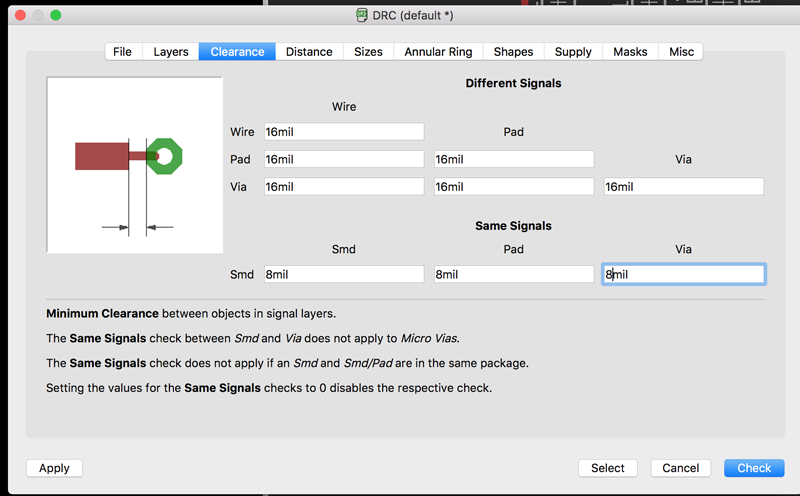The image size is (800, 496).
Task: Select the Misc tab
Action: coord(681,52)
